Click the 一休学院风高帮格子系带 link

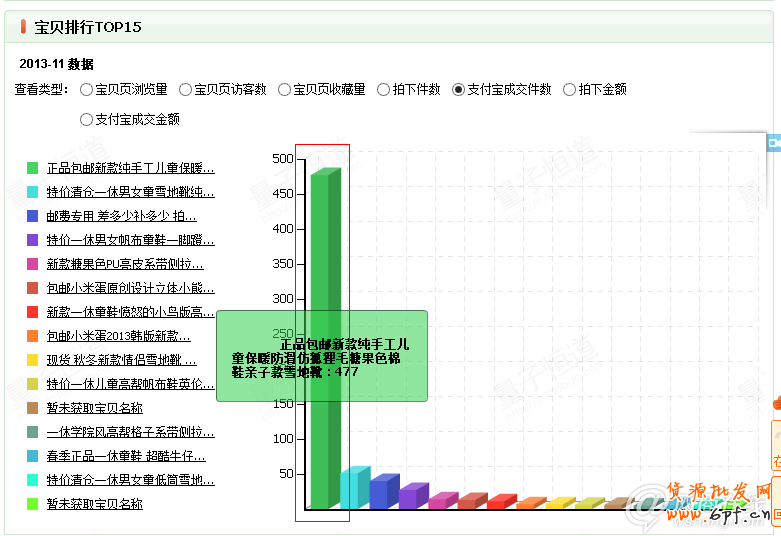click(130, 432)
